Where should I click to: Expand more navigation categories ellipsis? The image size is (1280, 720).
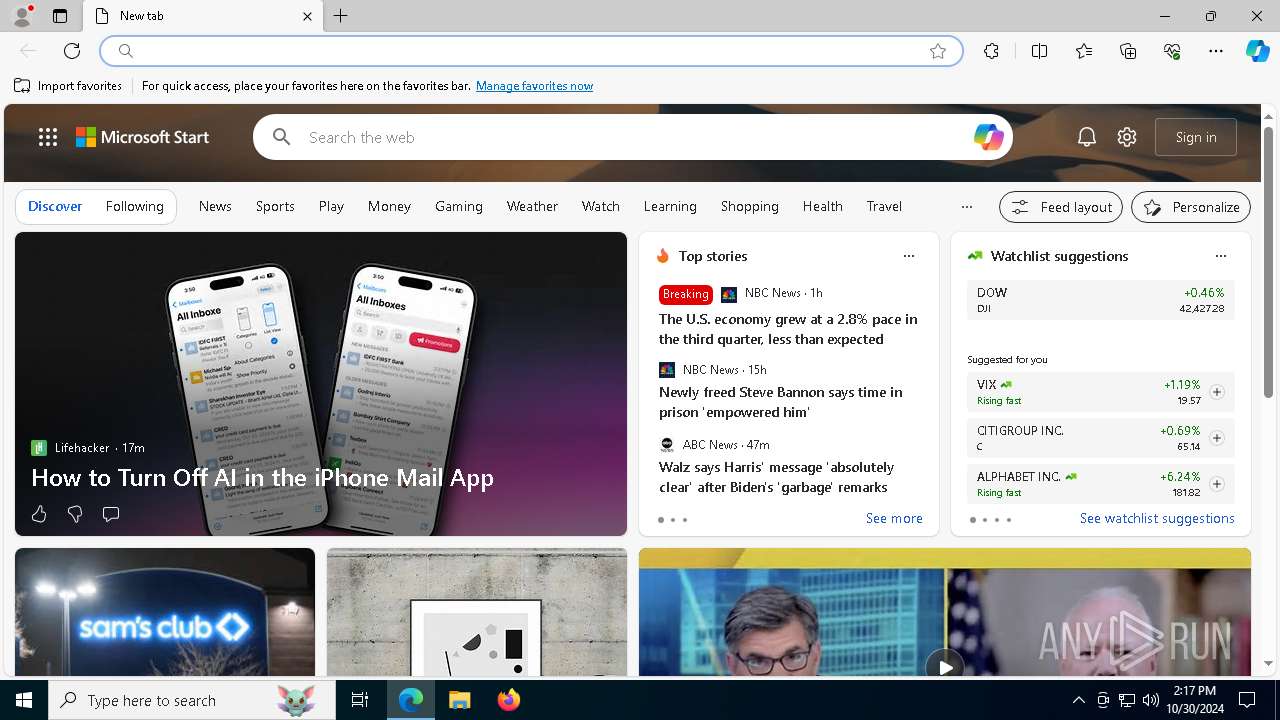click(x=967, y=207)
